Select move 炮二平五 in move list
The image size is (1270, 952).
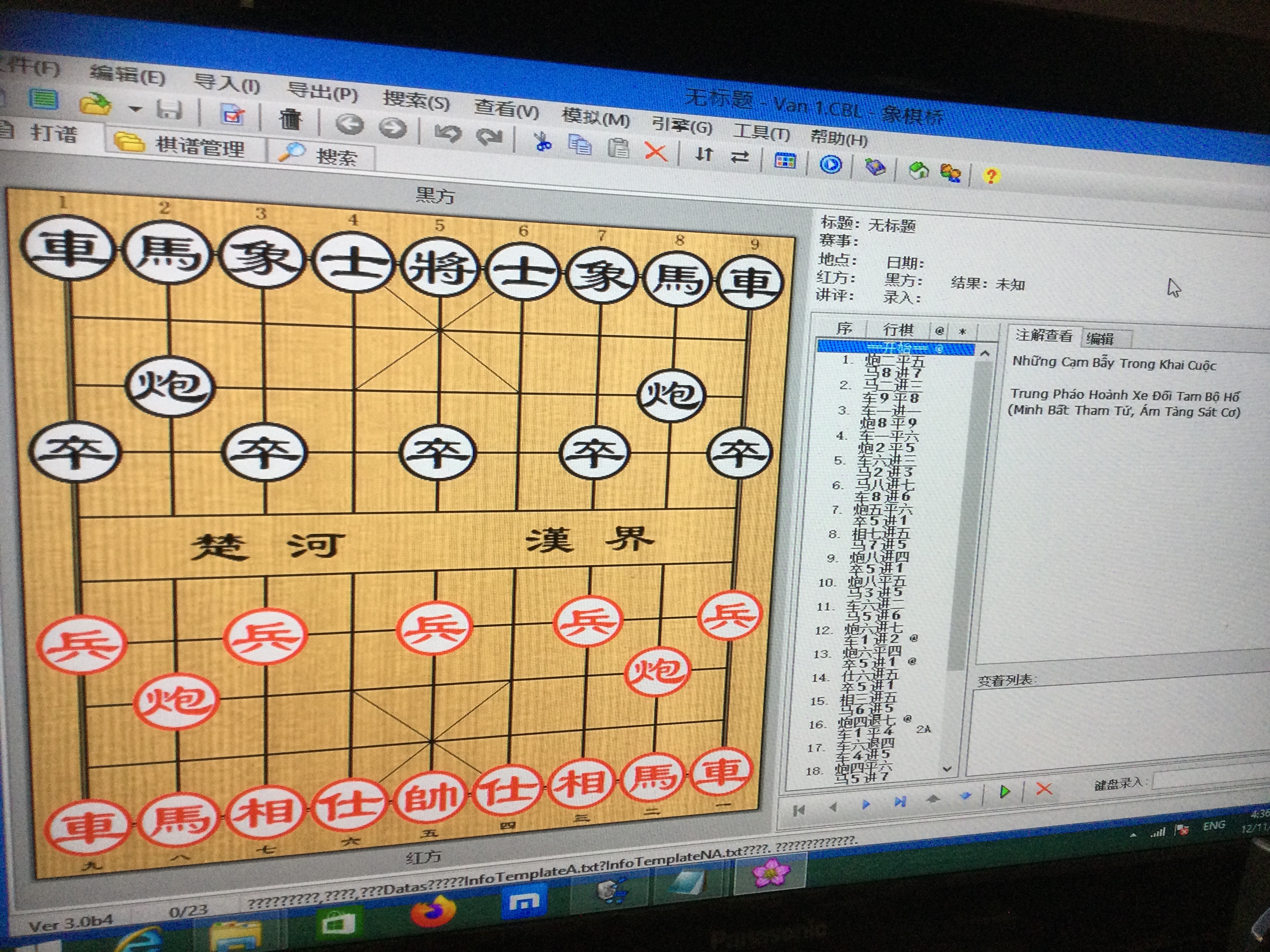coord(895,362)
